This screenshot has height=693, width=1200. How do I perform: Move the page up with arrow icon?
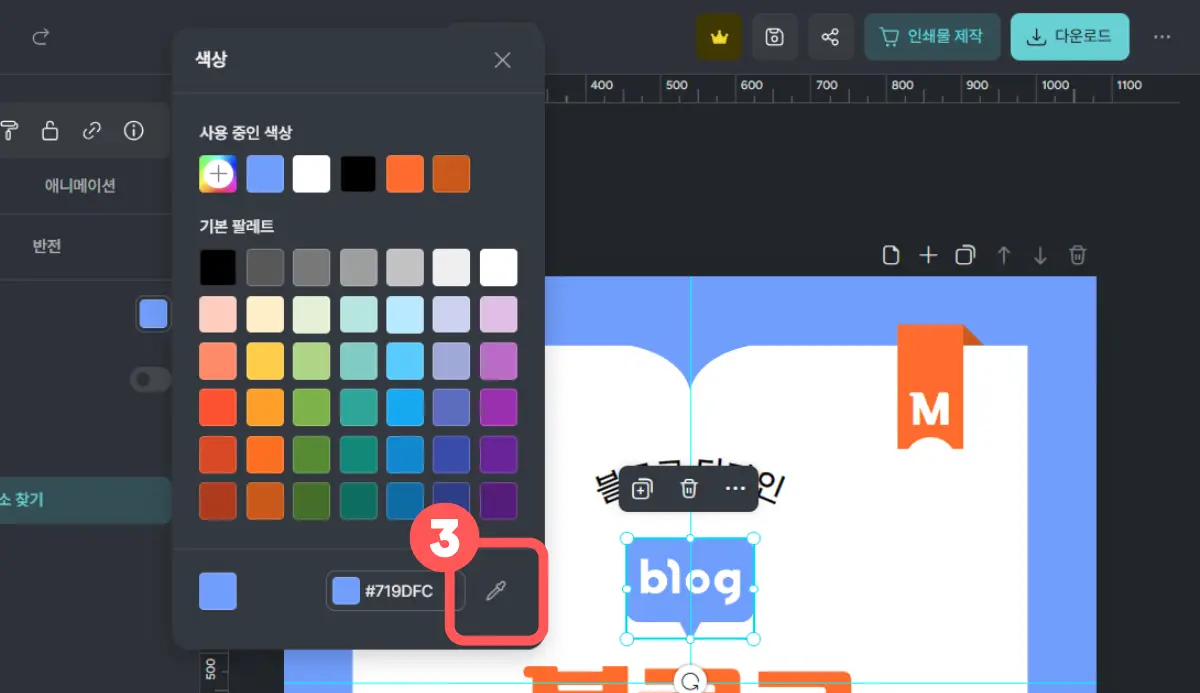pos(1003,255)
